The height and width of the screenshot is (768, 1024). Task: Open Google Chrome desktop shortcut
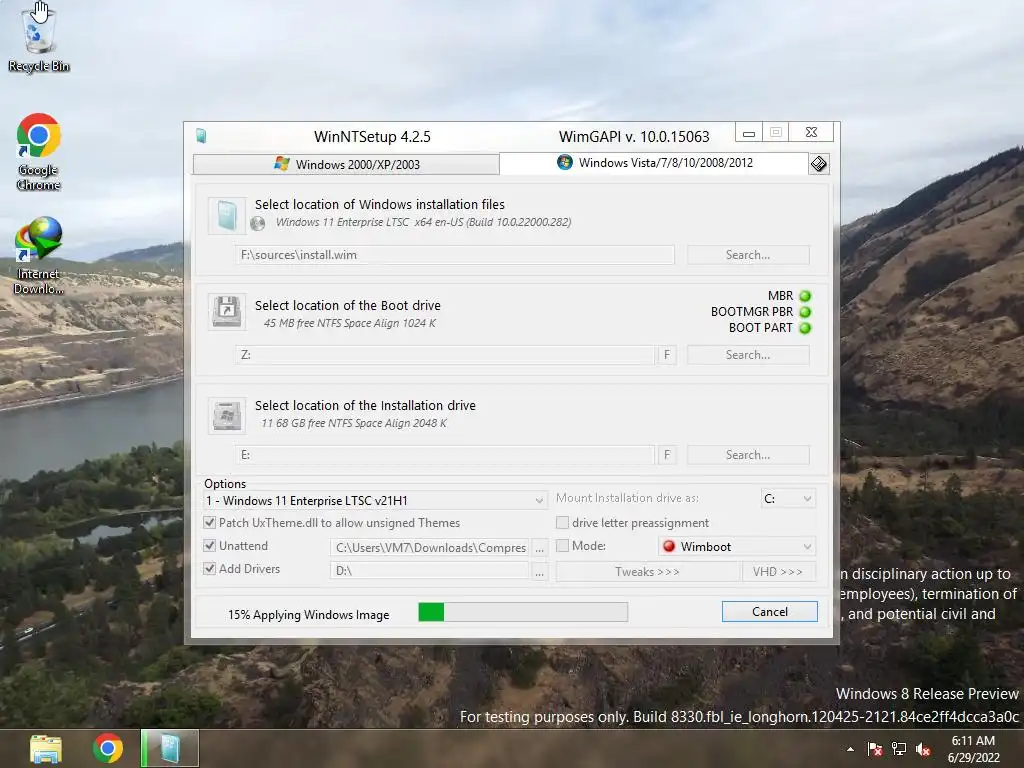coord(39,152)
